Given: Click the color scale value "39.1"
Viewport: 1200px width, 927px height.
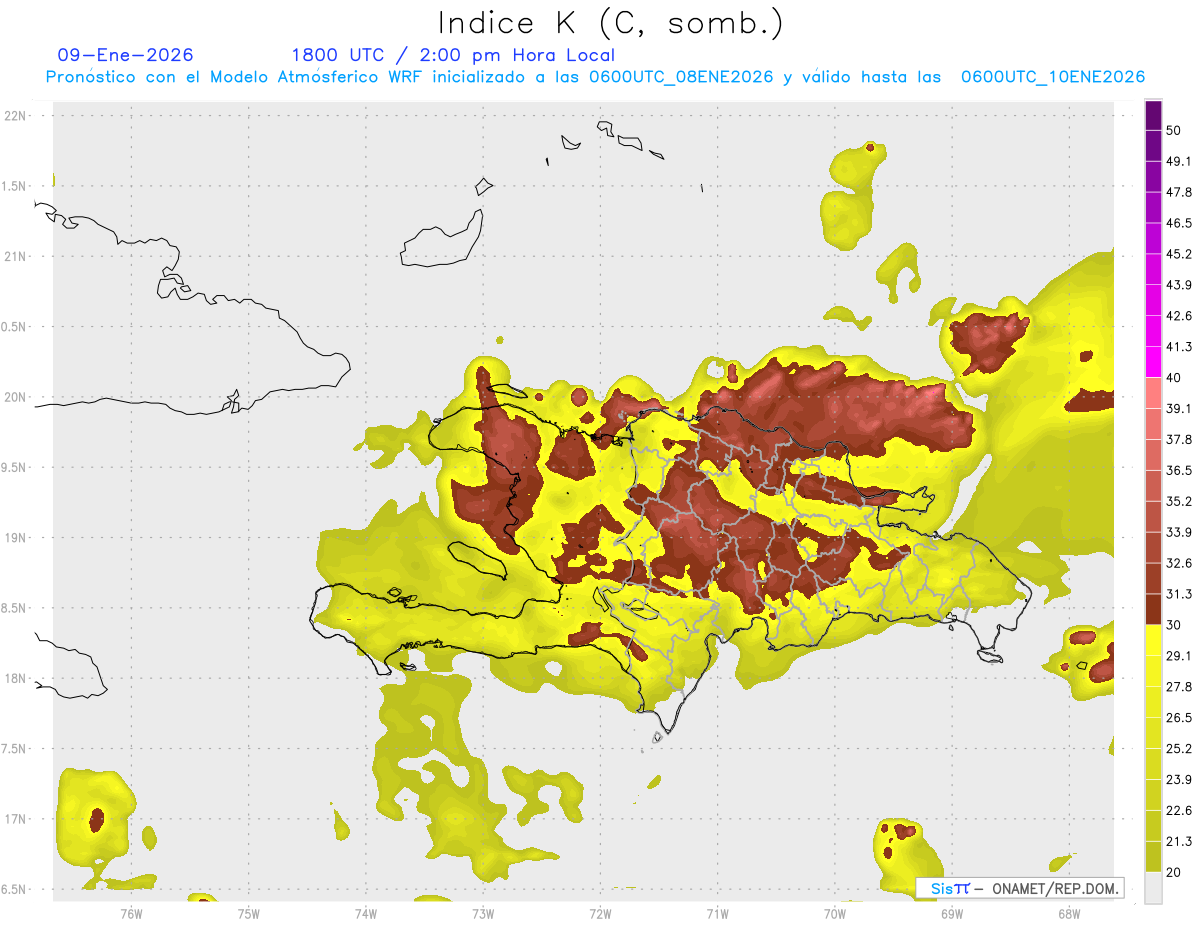Looking at the screenshot, I should [x=1179, y=408].
